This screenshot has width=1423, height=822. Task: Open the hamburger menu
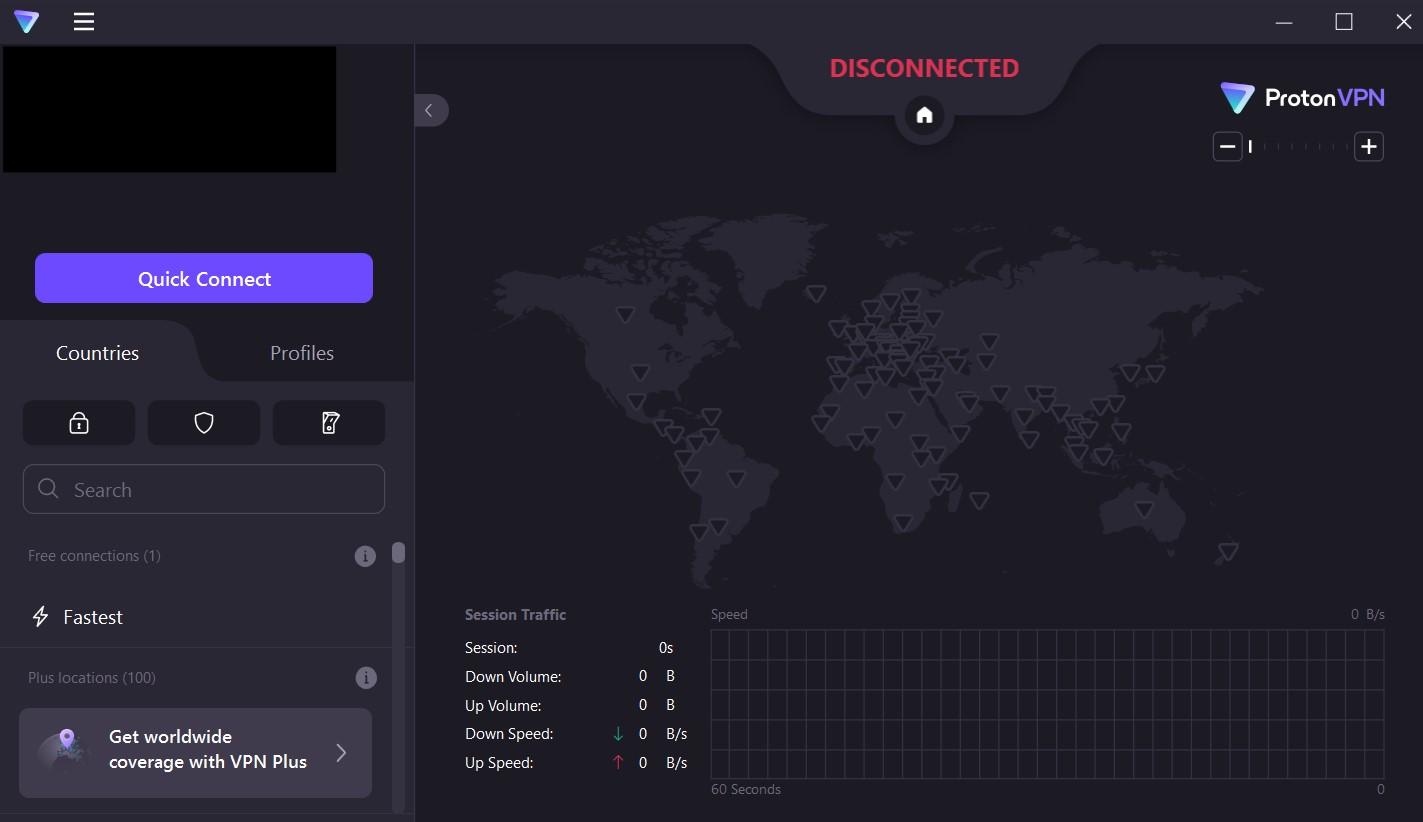[x=84, y=22]
